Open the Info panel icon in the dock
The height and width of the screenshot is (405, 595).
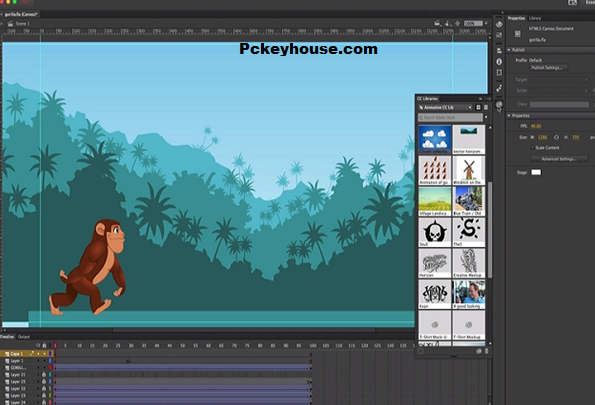499,61
